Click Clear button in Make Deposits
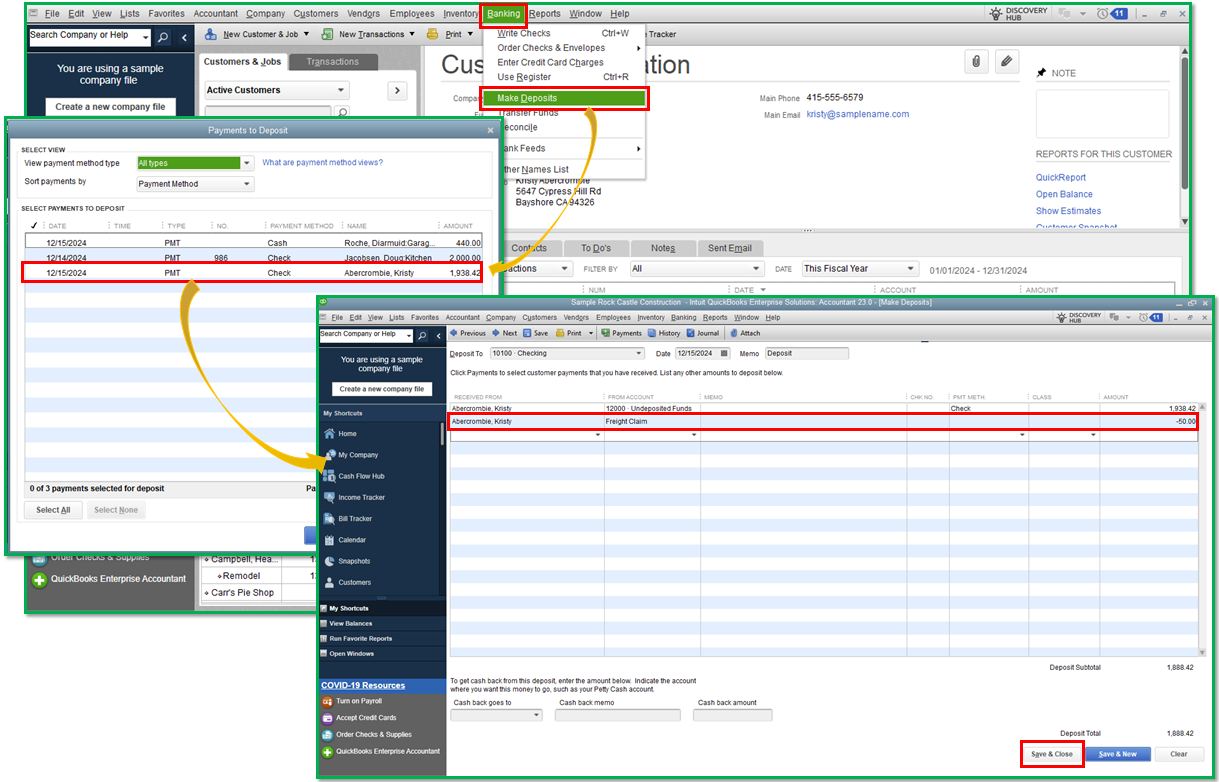 point(1179,754)
